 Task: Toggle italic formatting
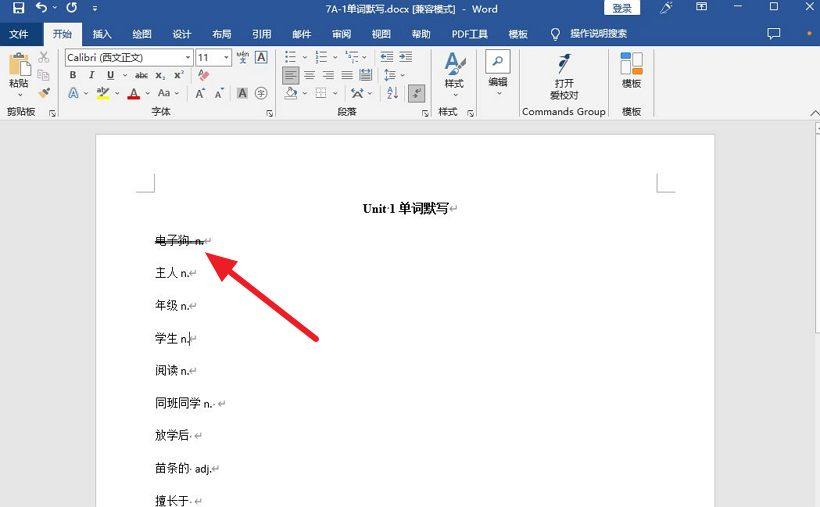tap(92, 75)
